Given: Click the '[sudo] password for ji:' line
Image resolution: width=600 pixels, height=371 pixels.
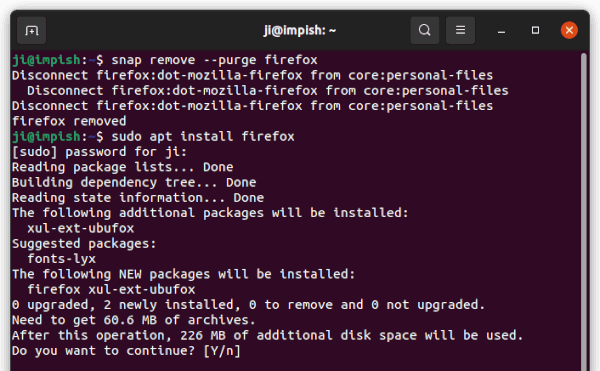Looking at the screenshot, I should coord(99,152).
